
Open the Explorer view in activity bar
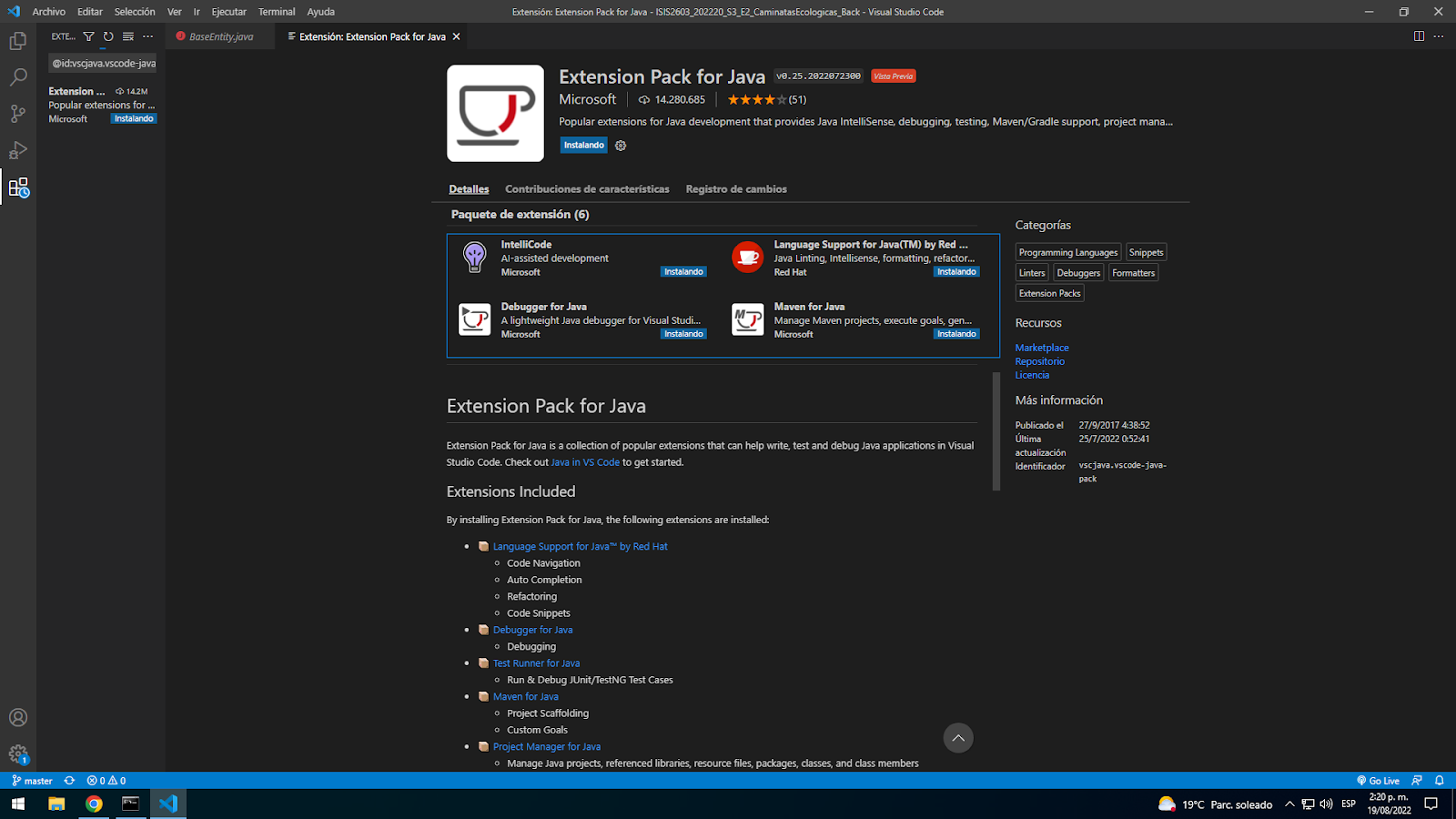click(x=18, y=41)
